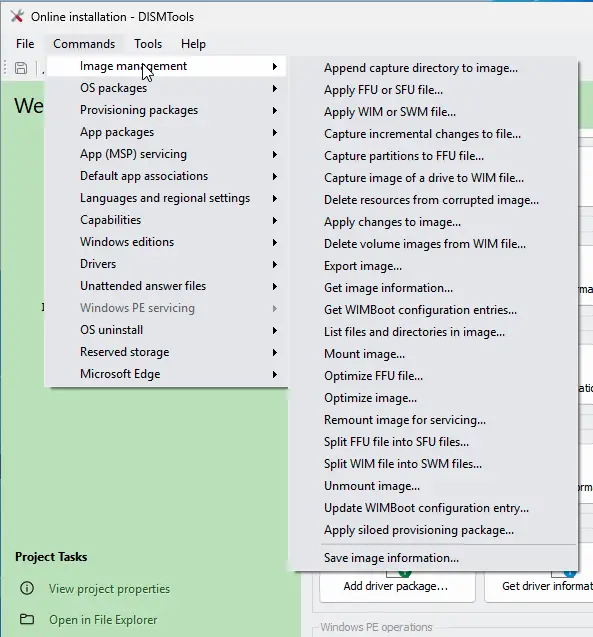
Task: Open the Help menu
Action: (x=193, y=44)
